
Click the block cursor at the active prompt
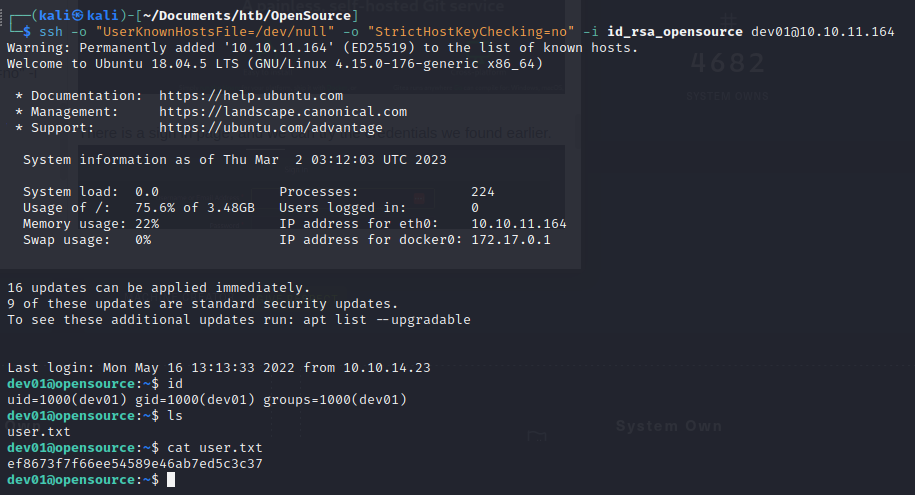[x=171, y=480]
